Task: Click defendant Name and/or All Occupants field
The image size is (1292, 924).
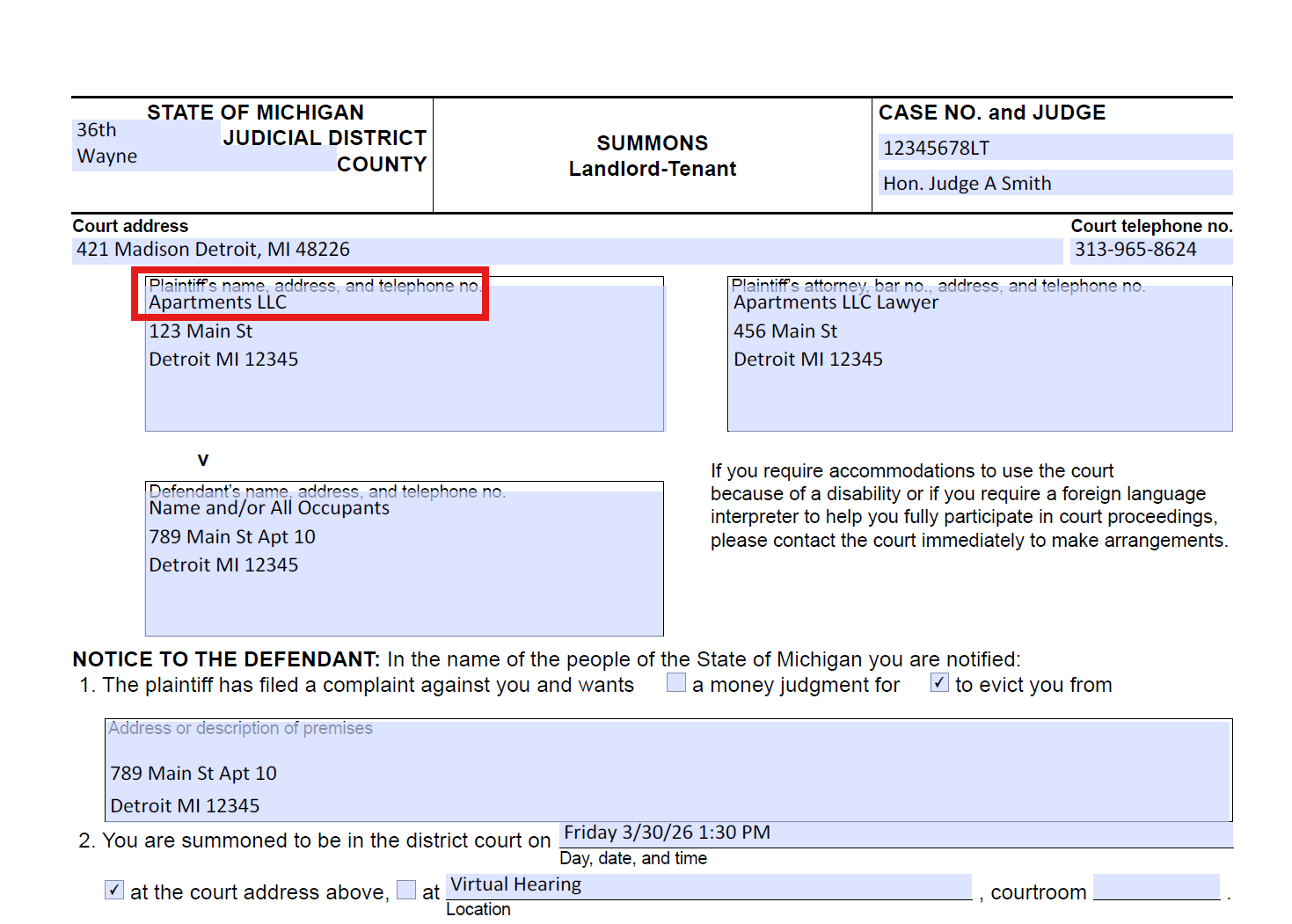Action: click(269, 508)
